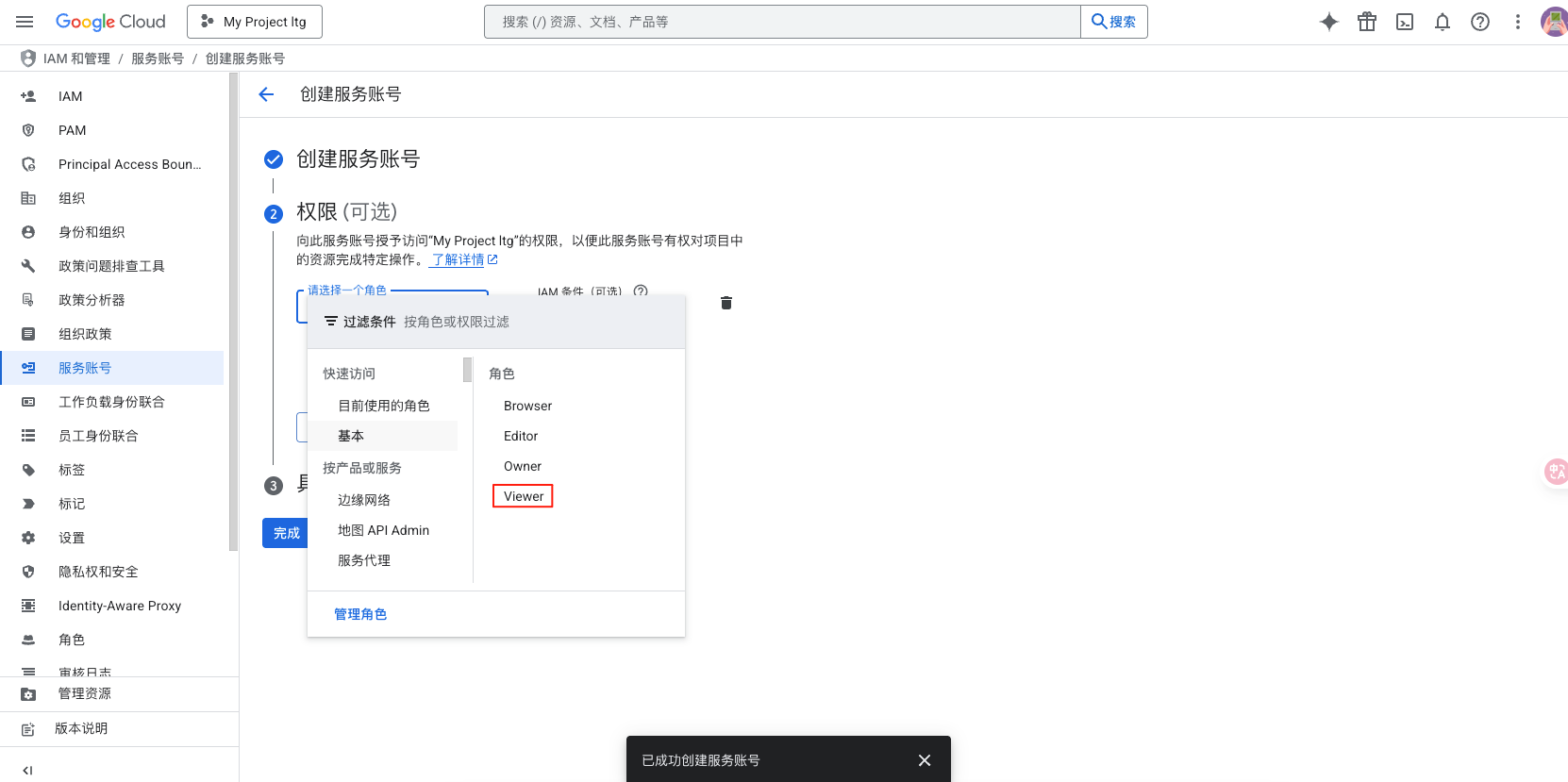Open the main navigation hamburger menu
This screenshot has width=1568, height=782.
pyautogui.click(x=25, y=22)
